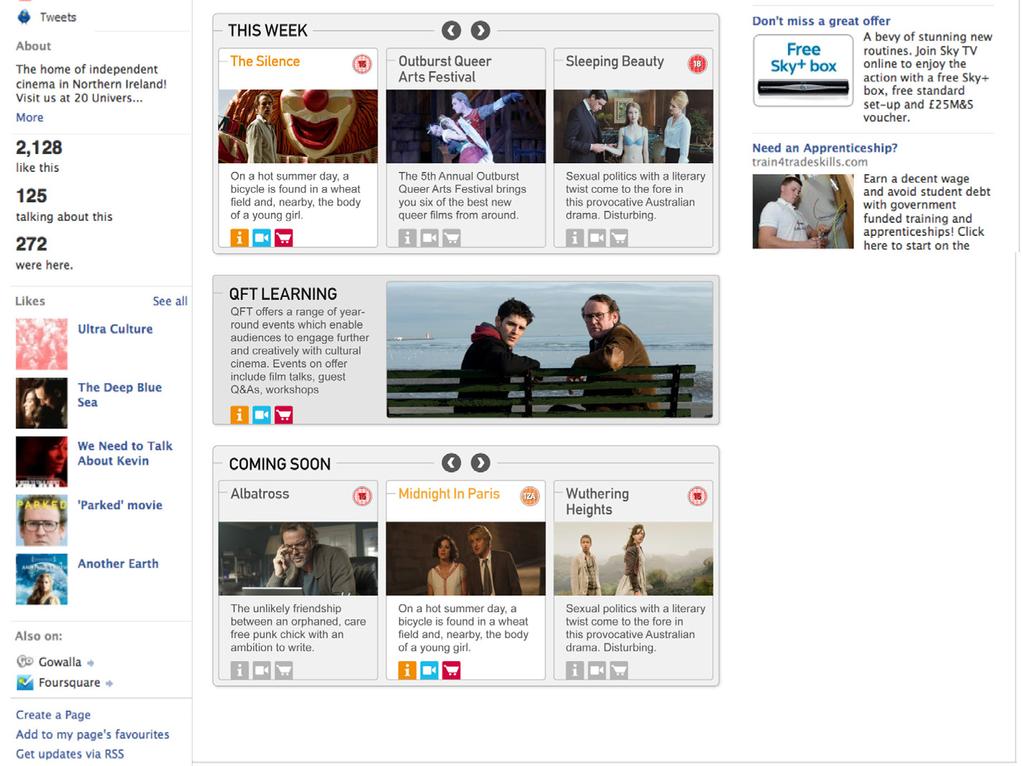Open info icon for Wuthering Heights
Image resolution: width=1023 pixels, height=766 pixels.
point(575,670)
